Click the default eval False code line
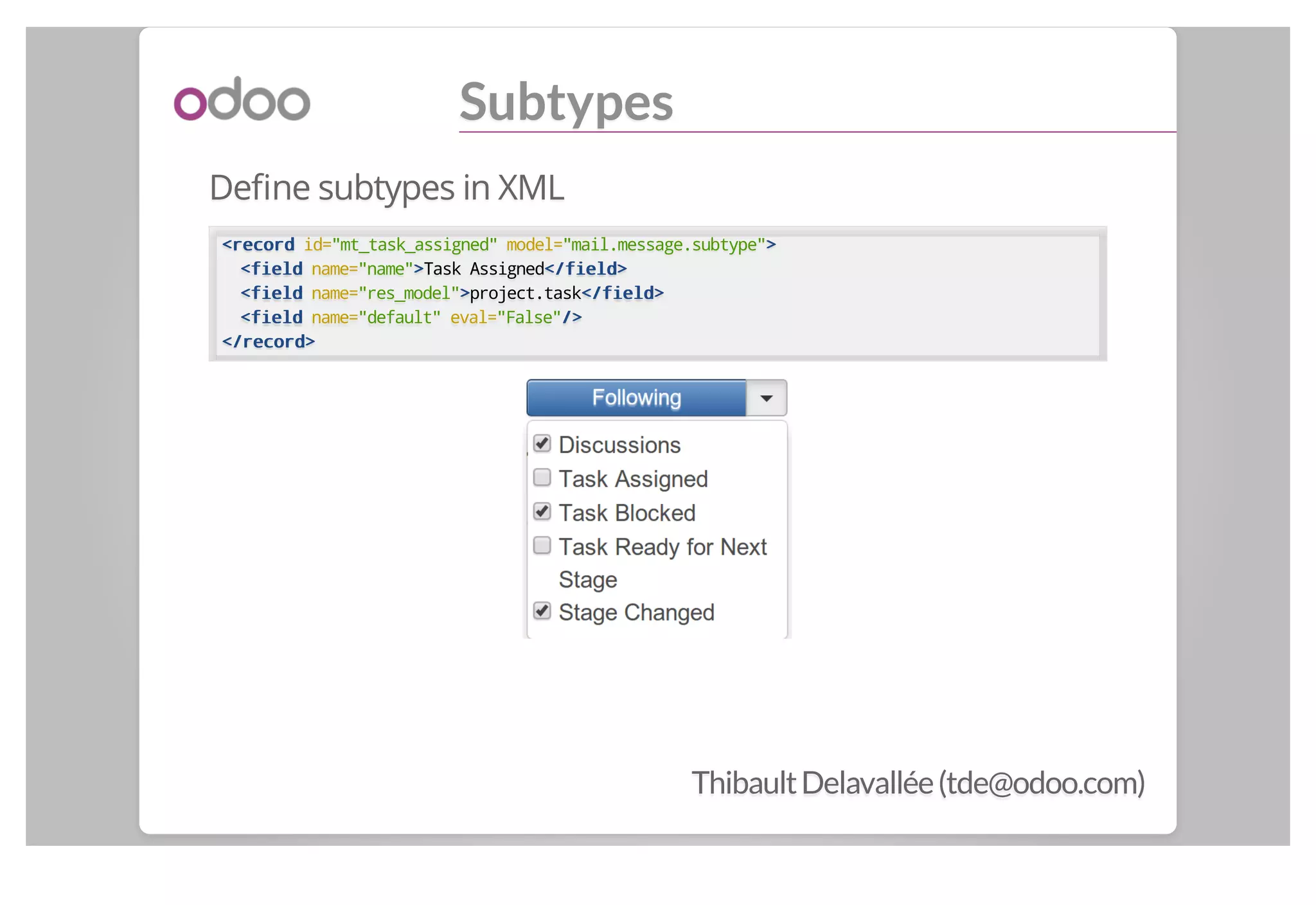1316x905 pixels. tap(411, 318)
